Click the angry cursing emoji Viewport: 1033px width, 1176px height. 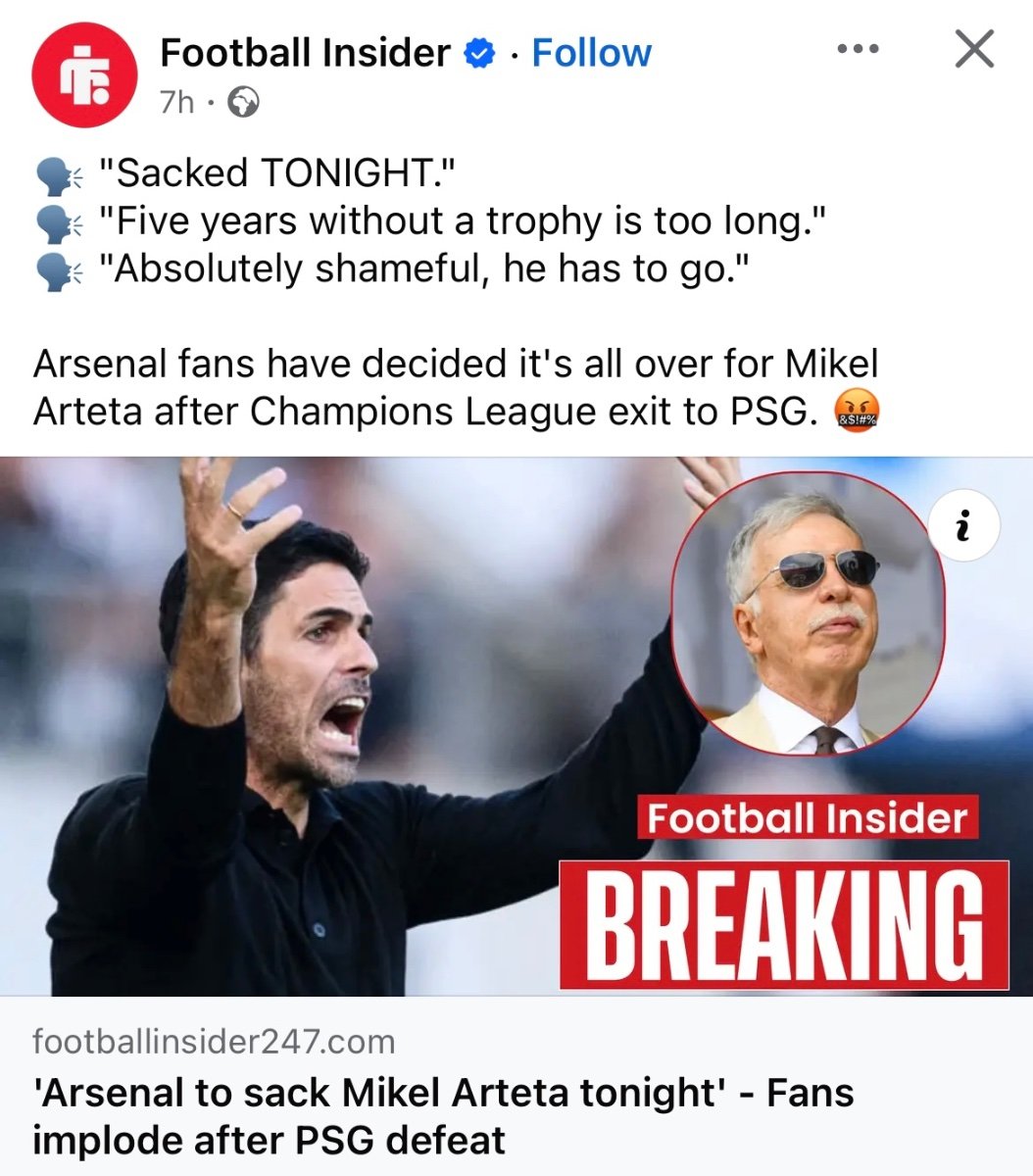pos(856,413)
